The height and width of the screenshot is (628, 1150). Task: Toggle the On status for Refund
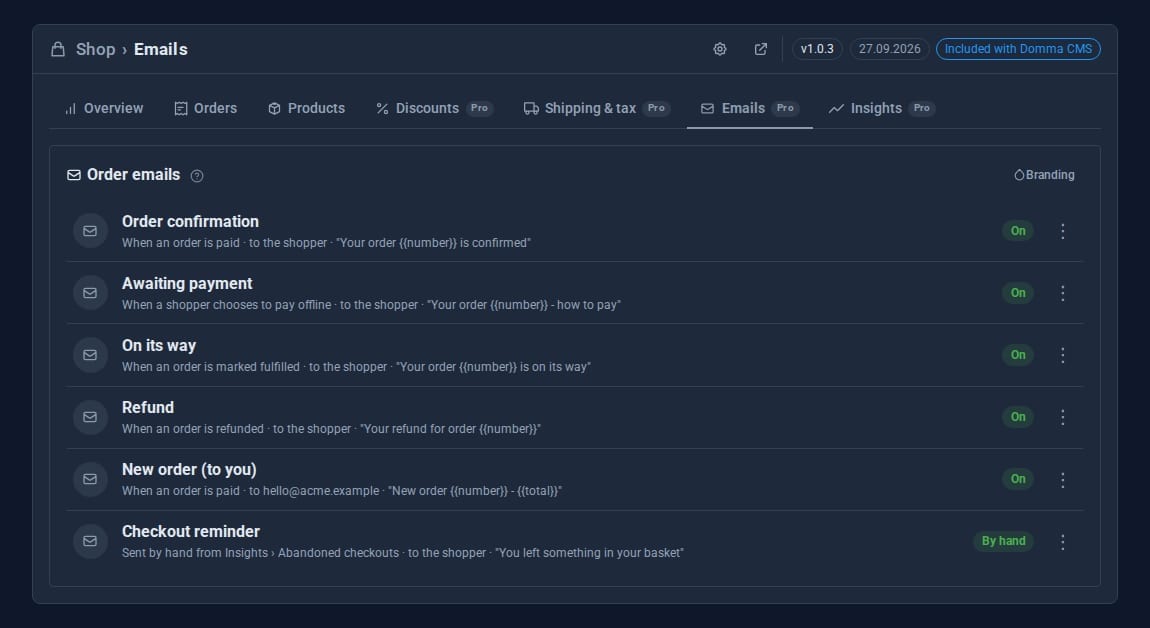click(1018, 417)
